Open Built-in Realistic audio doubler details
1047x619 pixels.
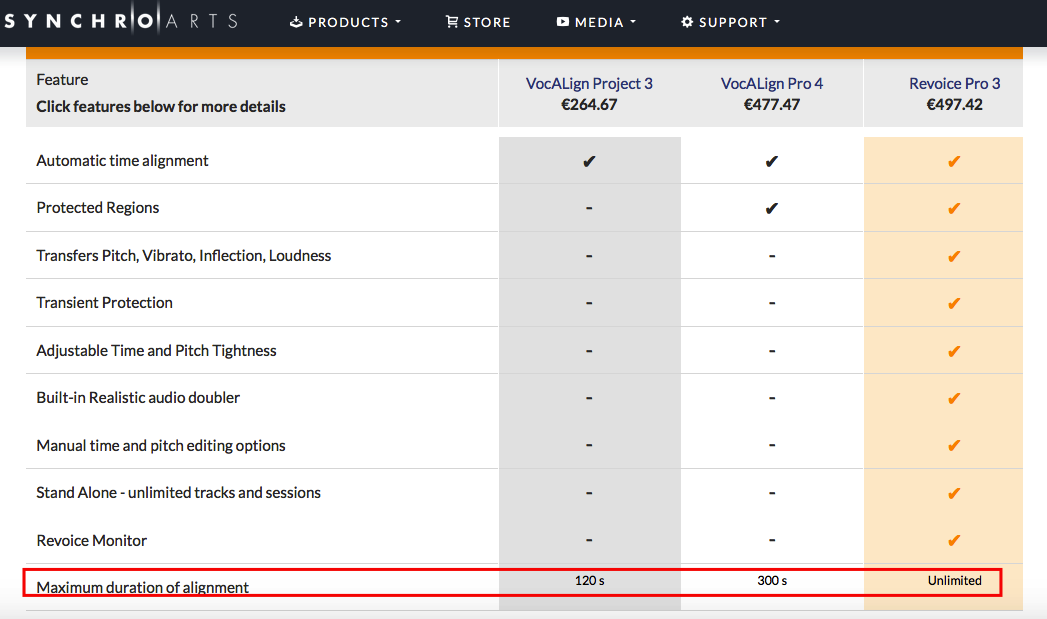138,397
